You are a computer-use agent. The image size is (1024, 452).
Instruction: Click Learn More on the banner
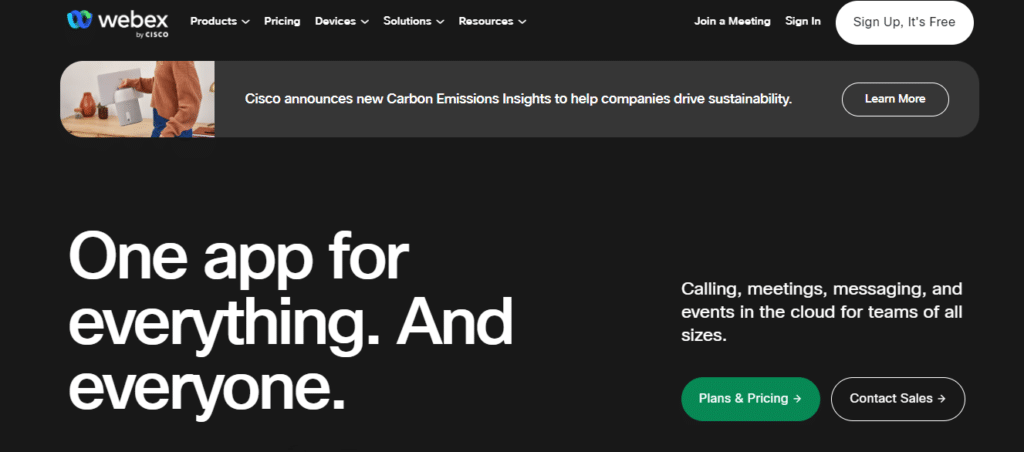pyautogui.click(x=895, y=99)
